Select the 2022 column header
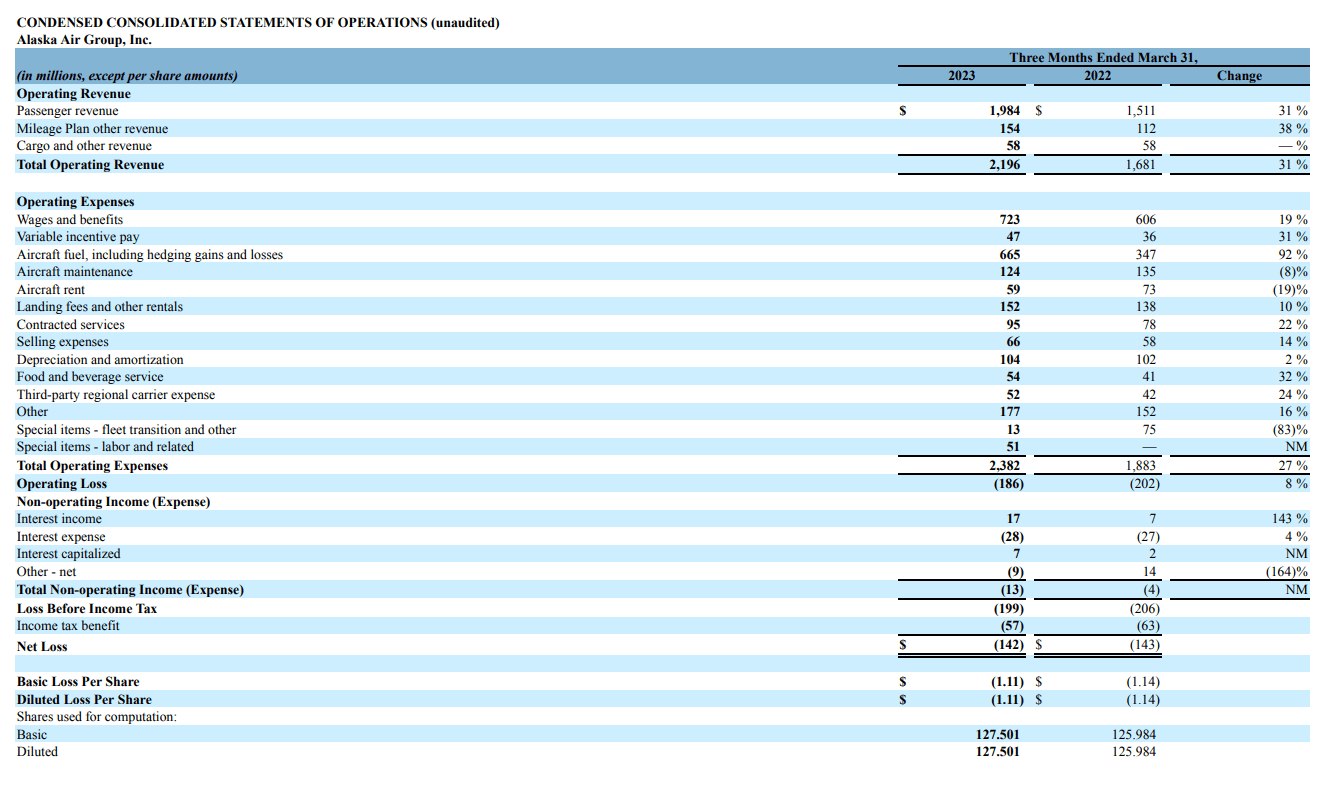 tap(1097, 75)
